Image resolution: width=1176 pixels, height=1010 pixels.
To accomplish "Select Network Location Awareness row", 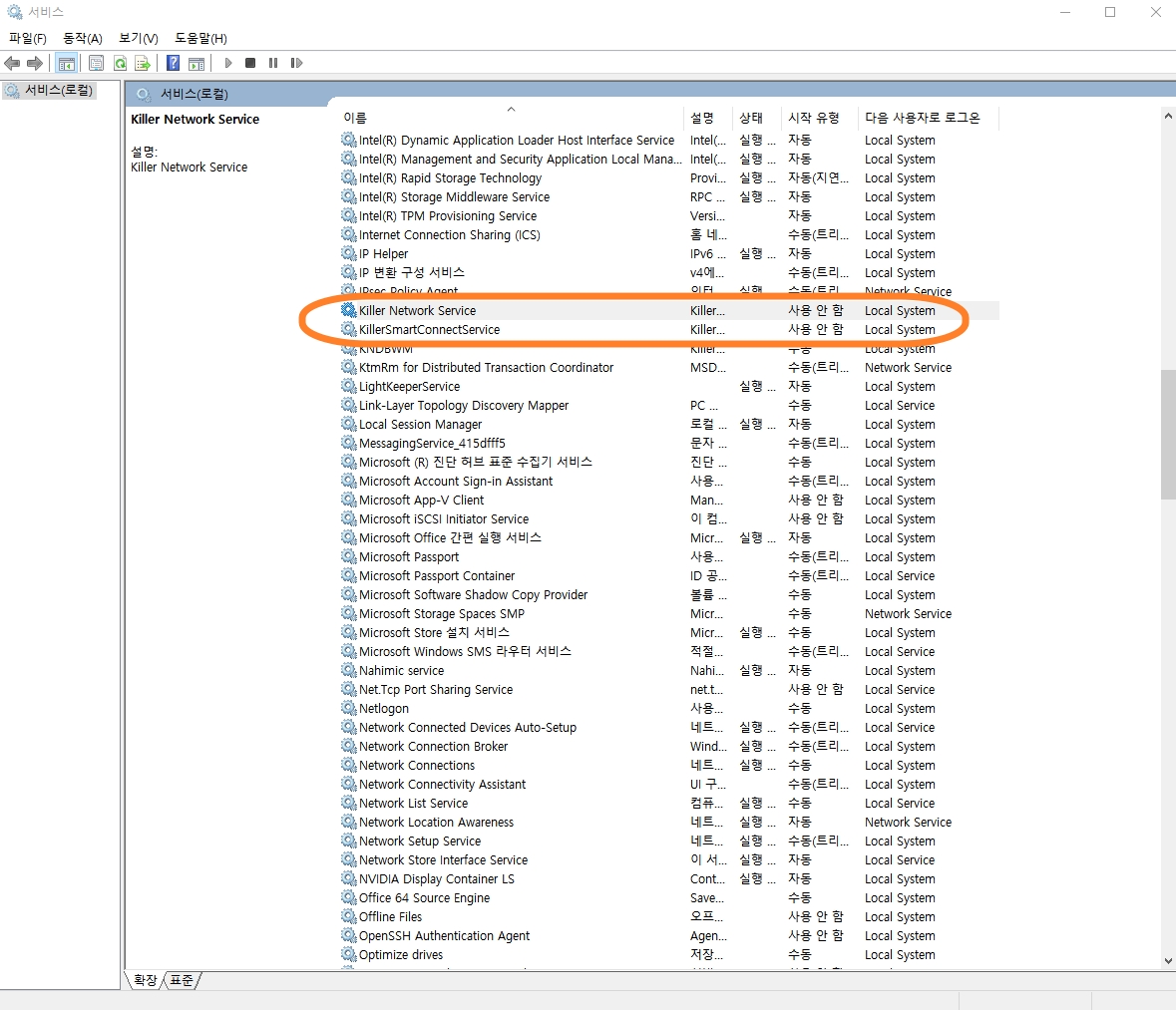I will (669, 822).
